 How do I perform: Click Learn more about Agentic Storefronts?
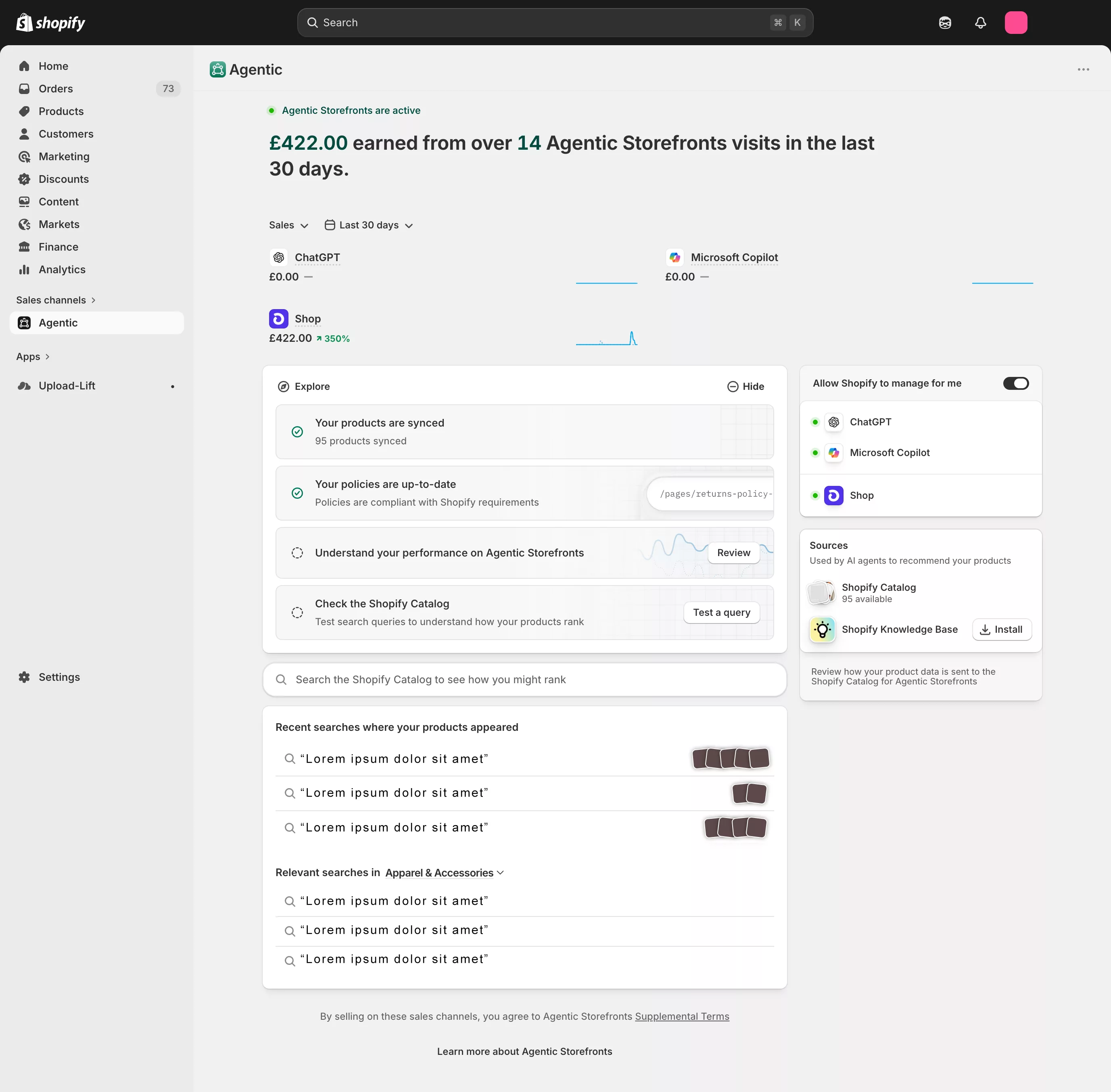524,1052
